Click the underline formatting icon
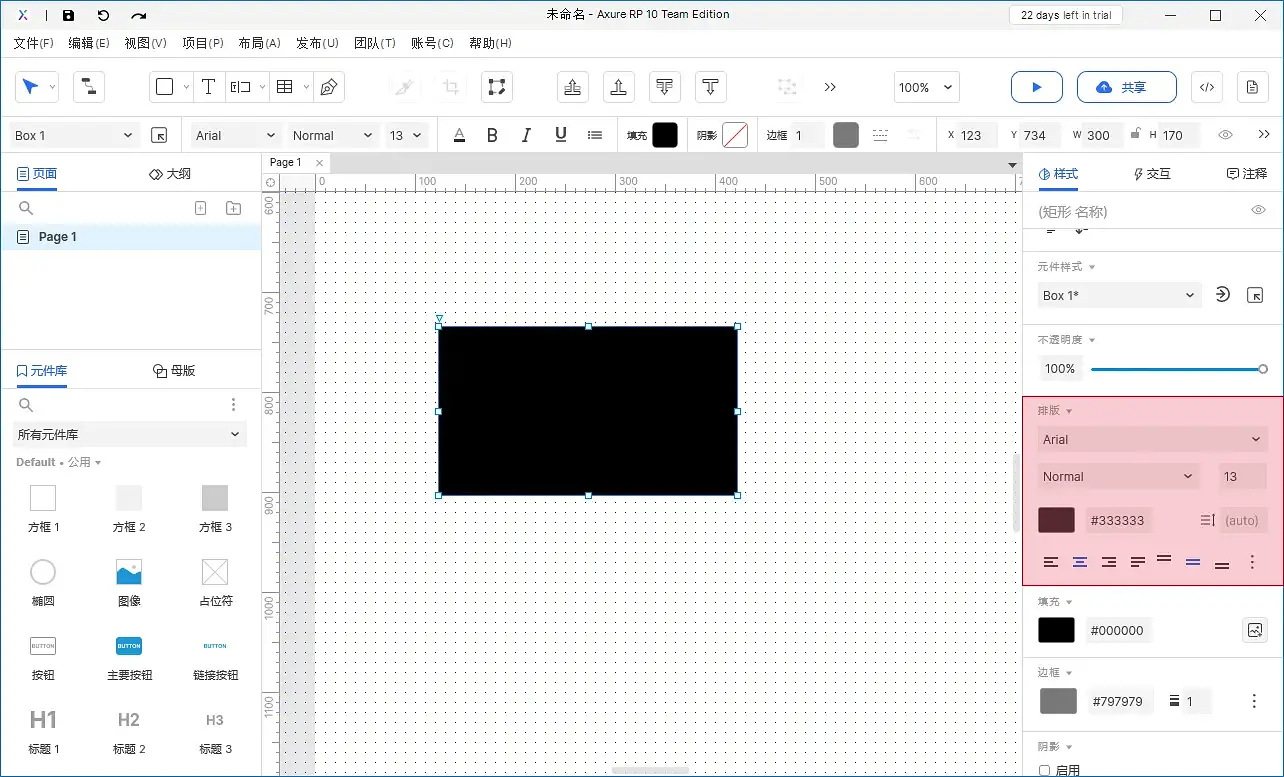Viewport: 1284px width, 777px height. pyautogui.click(x=561, y=135)
